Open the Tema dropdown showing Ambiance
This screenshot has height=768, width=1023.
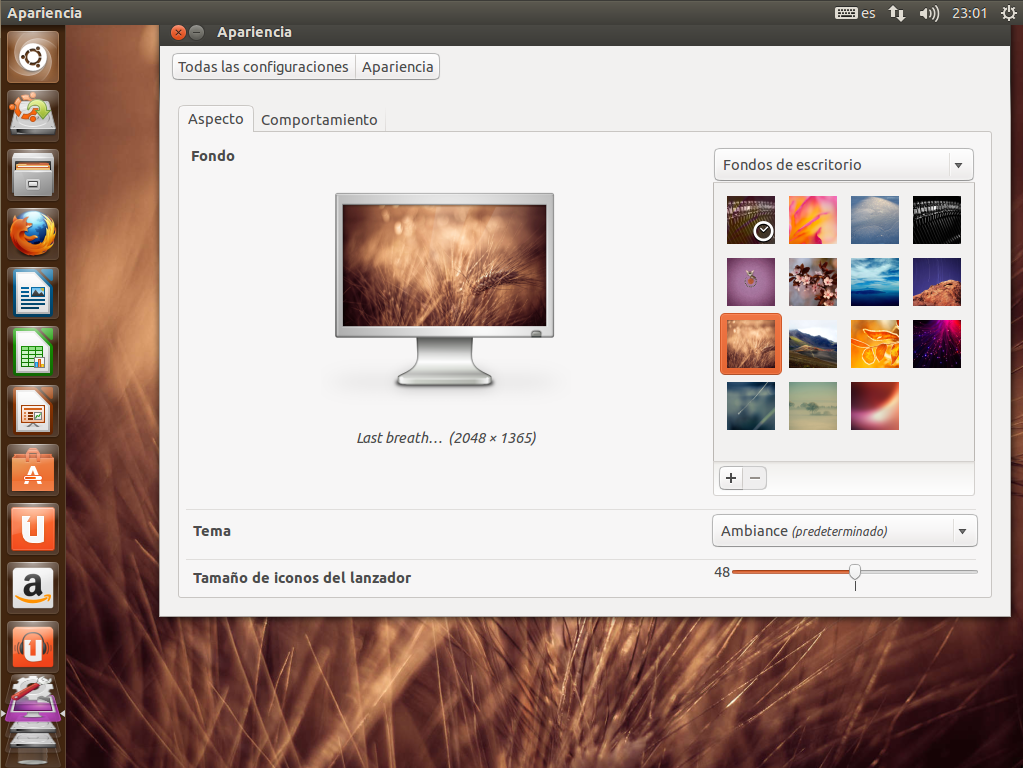click(844, 530)
